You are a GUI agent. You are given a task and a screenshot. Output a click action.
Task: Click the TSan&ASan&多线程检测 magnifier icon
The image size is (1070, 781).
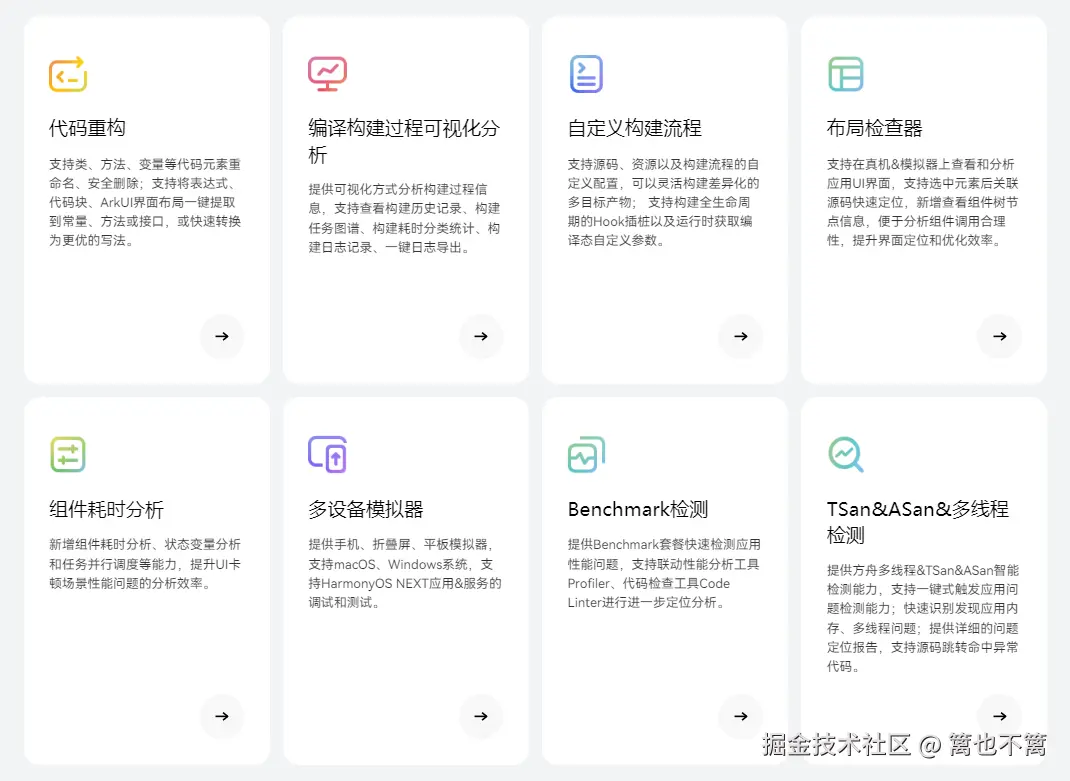click(845, 455)
